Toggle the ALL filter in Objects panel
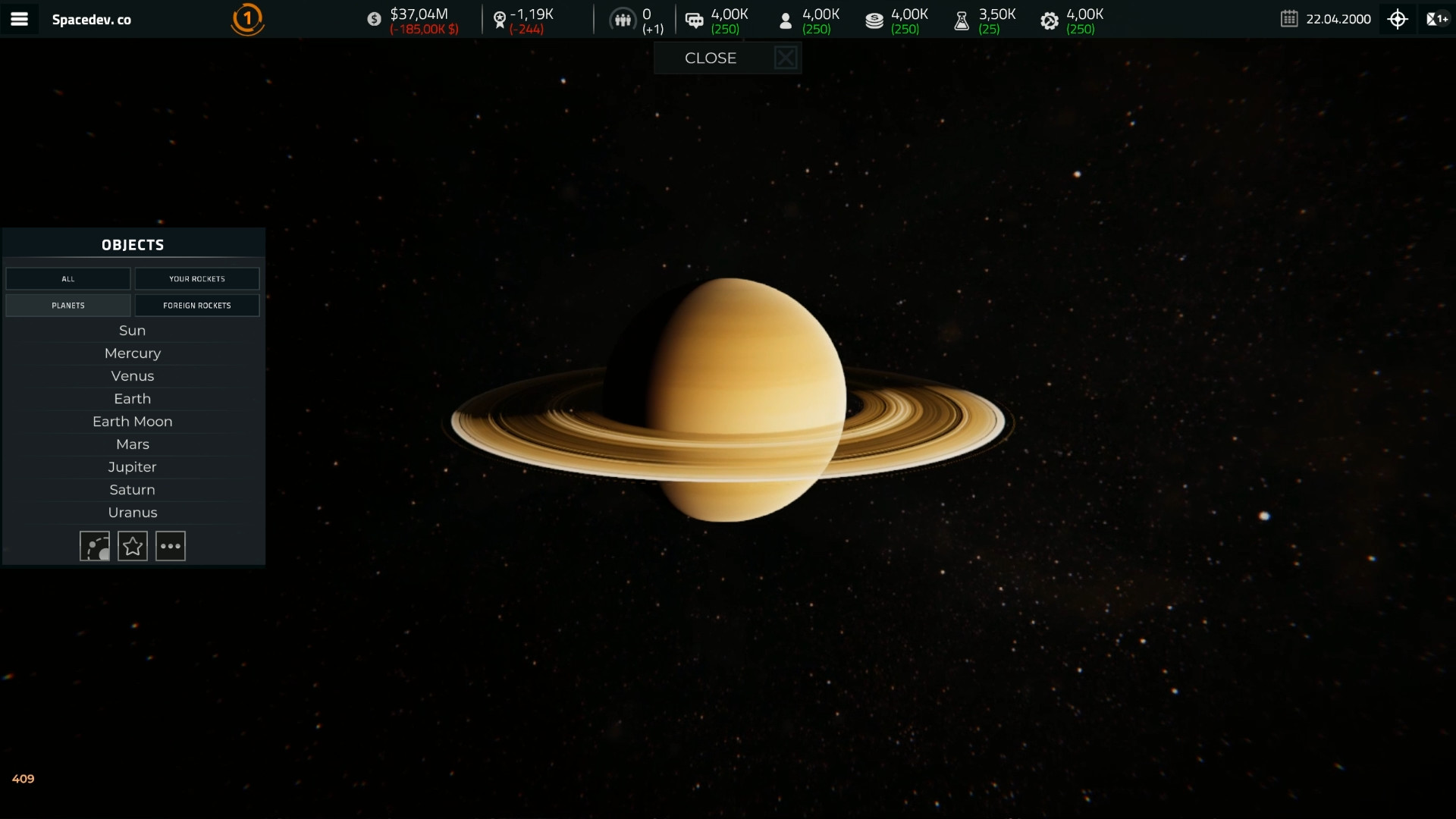 click(x=67, y=278)
